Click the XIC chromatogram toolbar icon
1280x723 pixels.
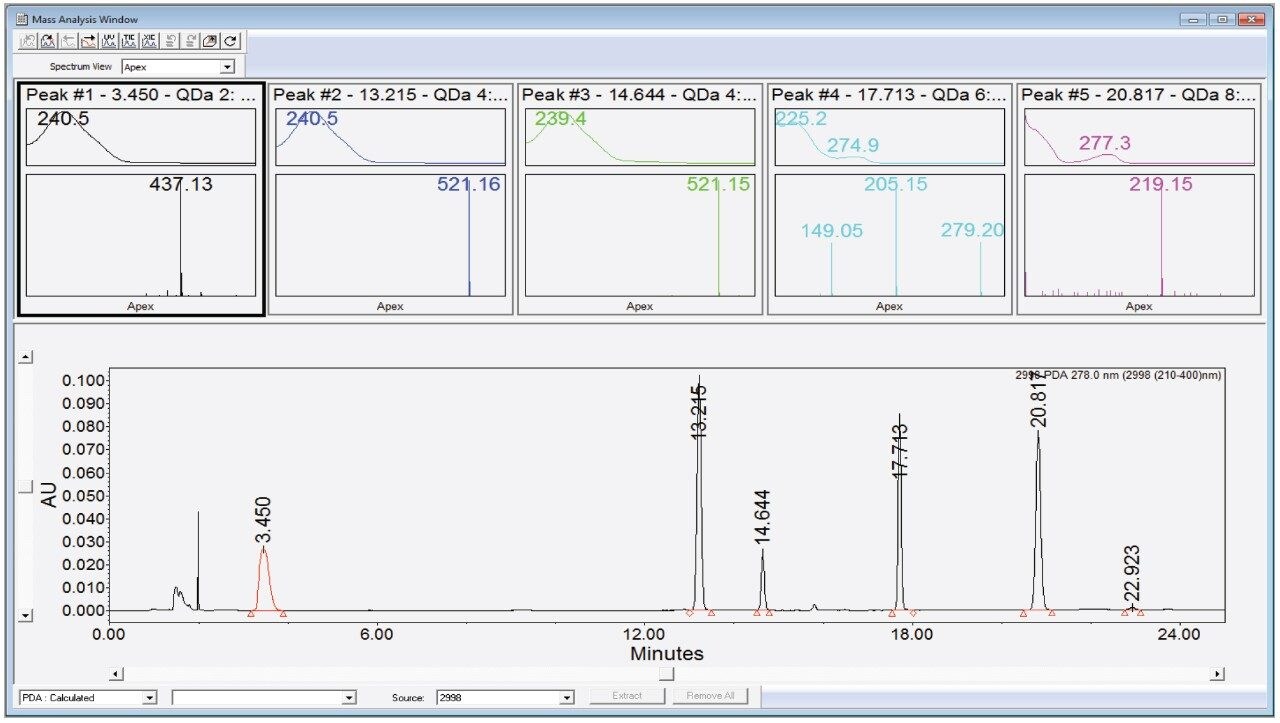coord(147,40)
